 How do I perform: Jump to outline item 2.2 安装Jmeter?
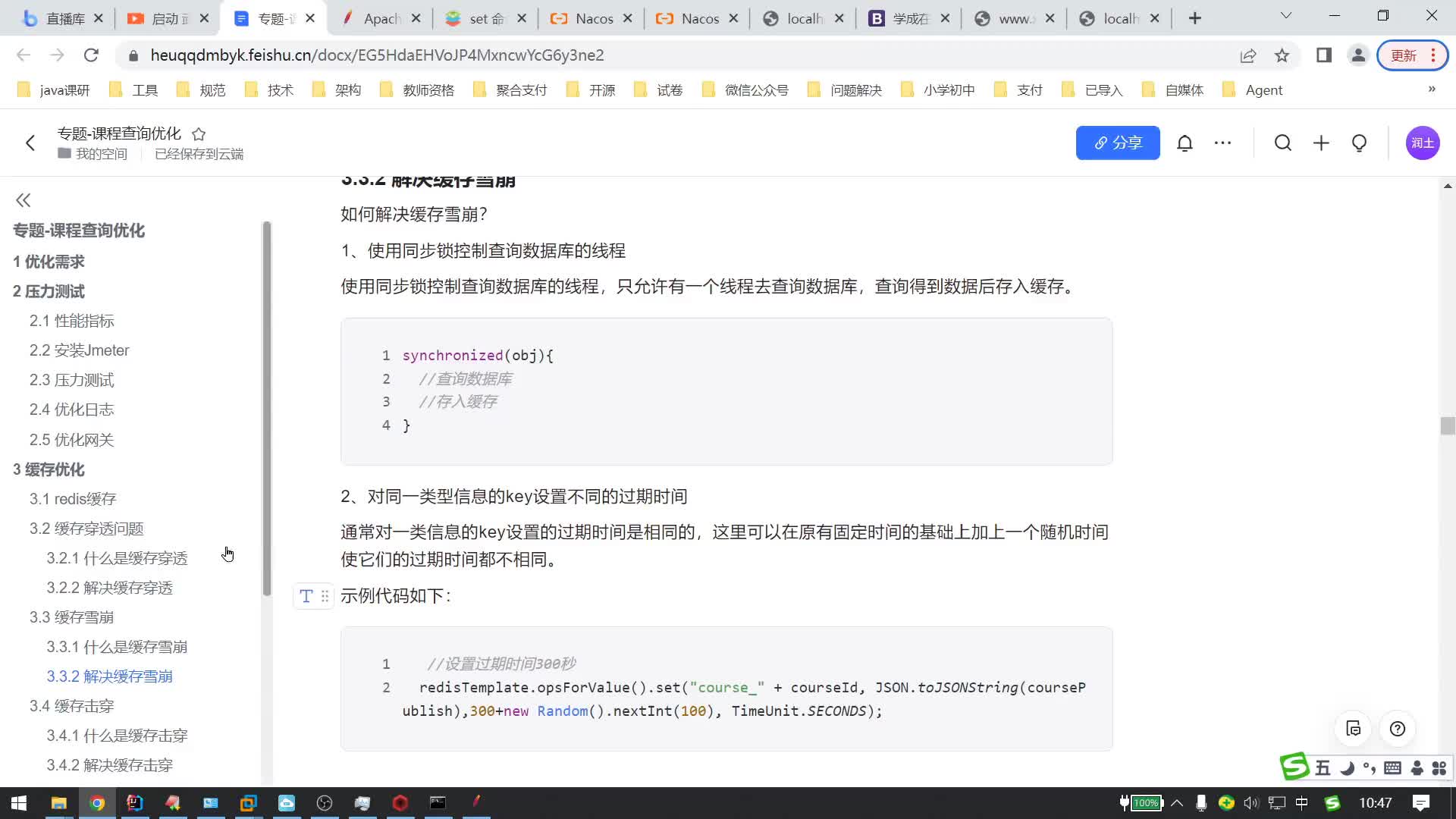point(79,350)
